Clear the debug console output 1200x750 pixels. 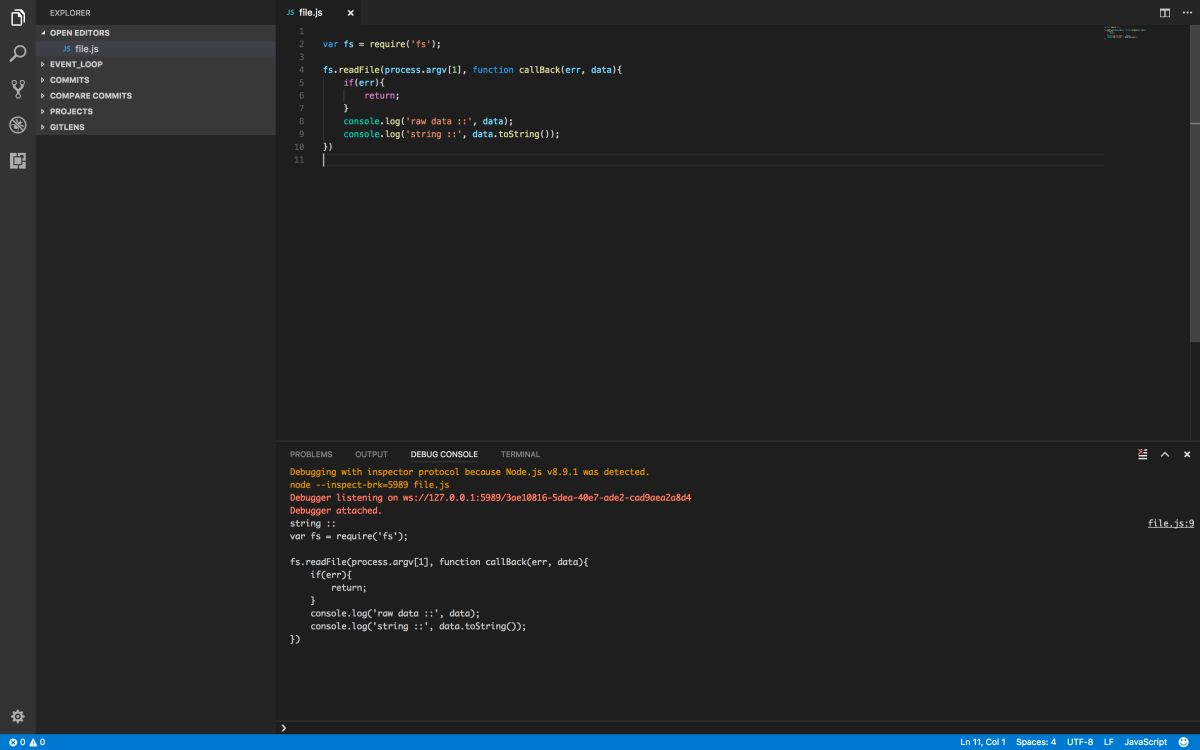tap(1142, 454)
